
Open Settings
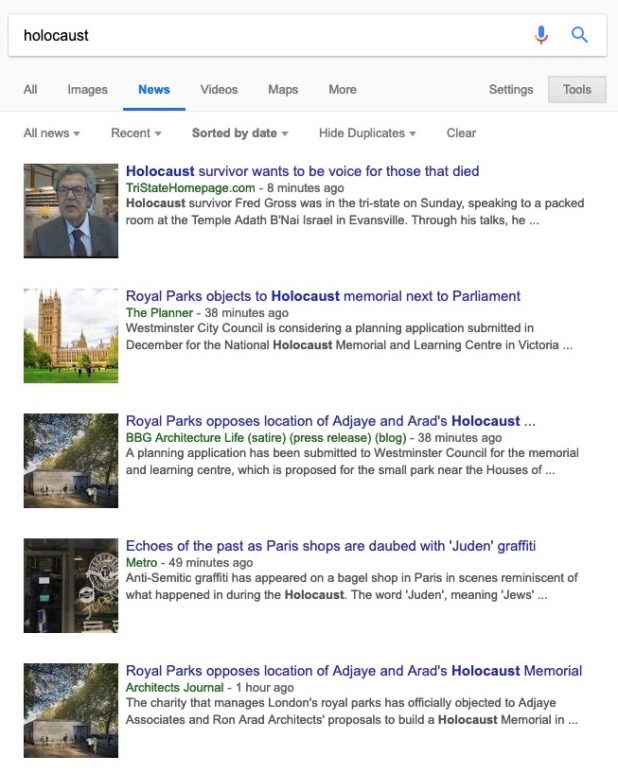511,89
